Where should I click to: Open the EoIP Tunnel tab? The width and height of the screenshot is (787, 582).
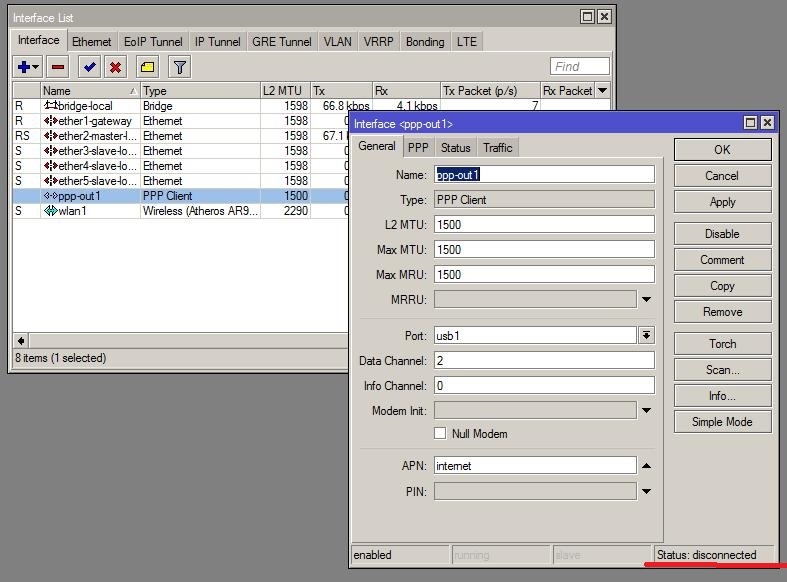tap(153, 42)
